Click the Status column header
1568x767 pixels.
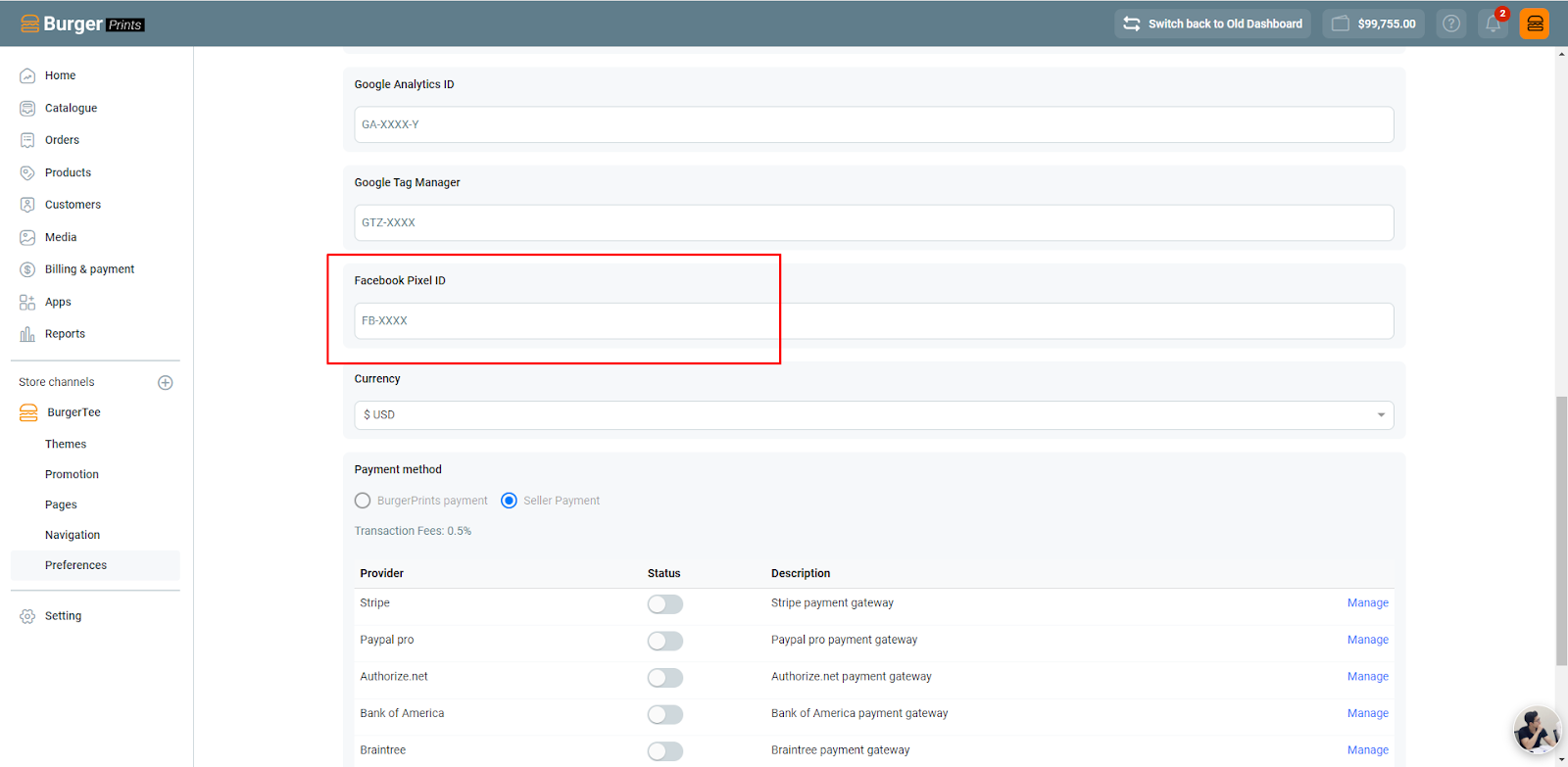663,574
